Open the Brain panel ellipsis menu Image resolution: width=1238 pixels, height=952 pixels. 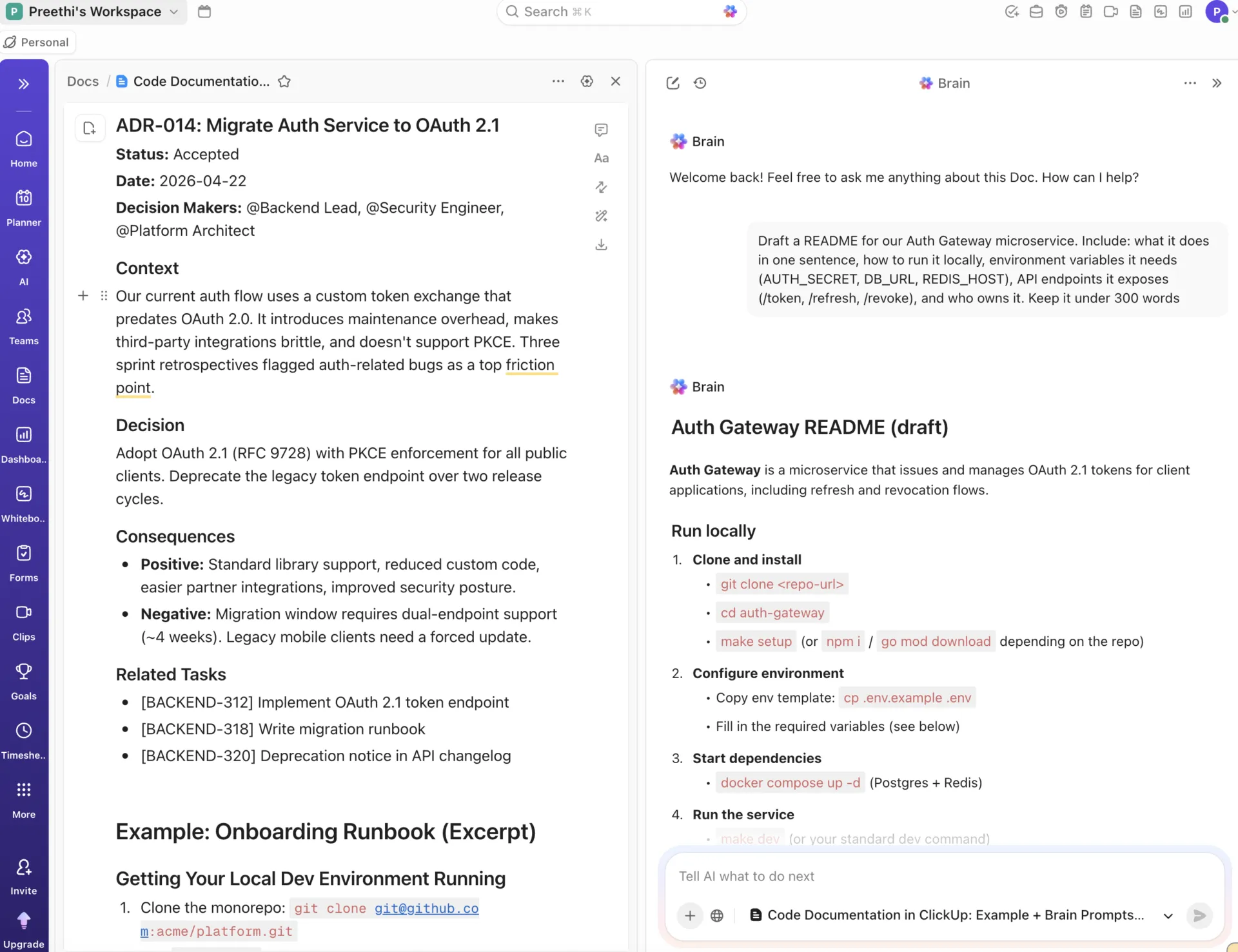coord(1190,83)
